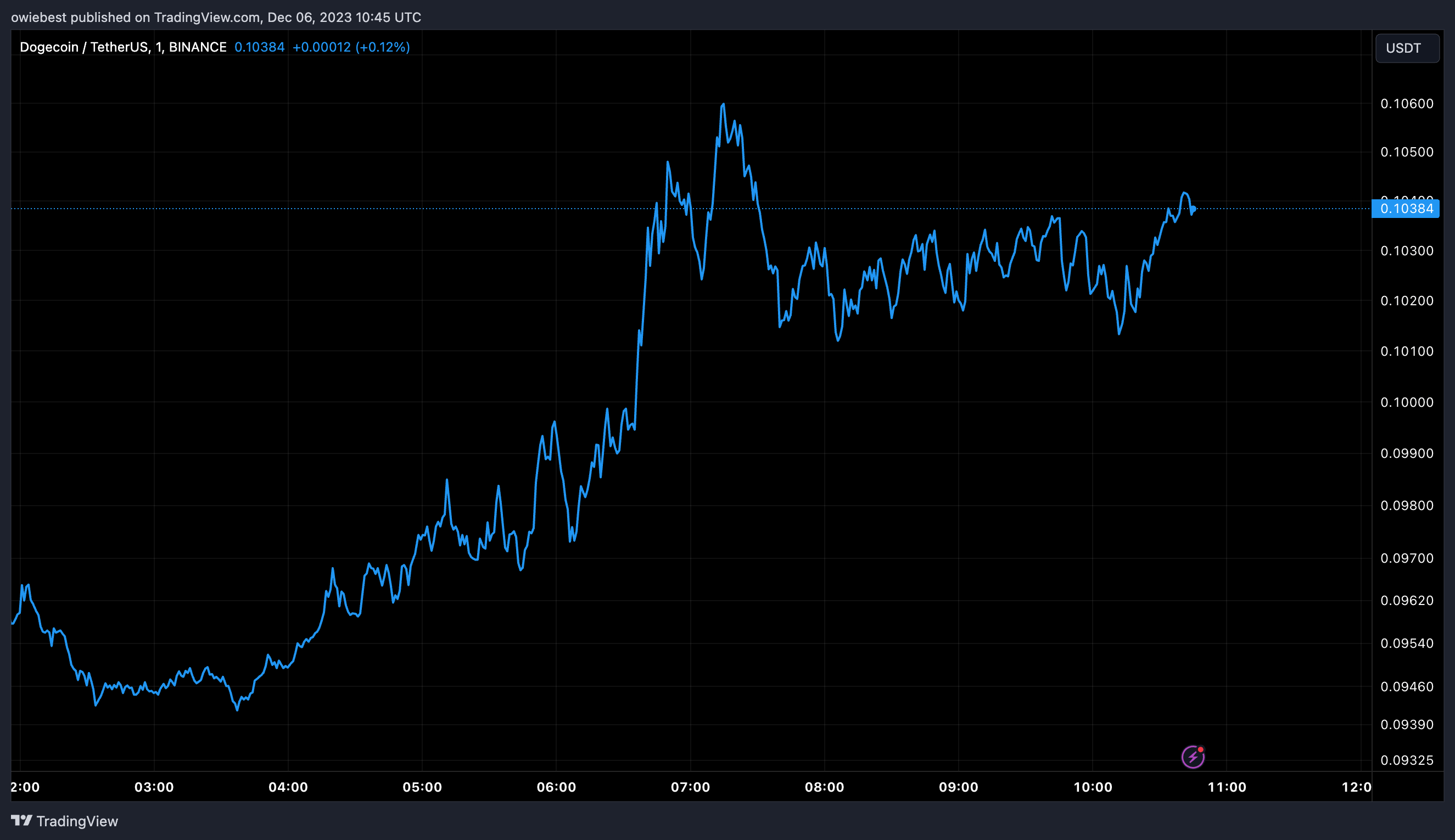Select the blue 0.10384 current price label
Viewport: 1455px width, 840px height.
coord(1406,208)
